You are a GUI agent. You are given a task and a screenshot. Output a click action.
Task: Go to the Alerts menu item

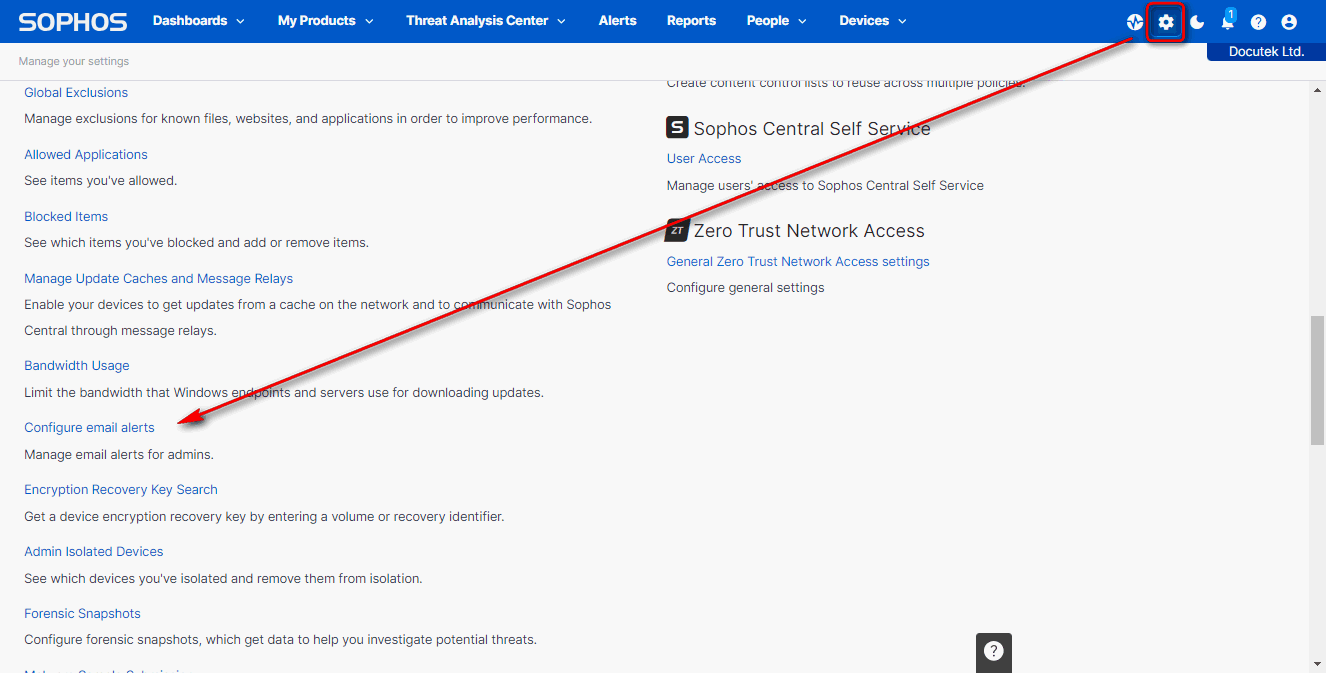[618, 21]
